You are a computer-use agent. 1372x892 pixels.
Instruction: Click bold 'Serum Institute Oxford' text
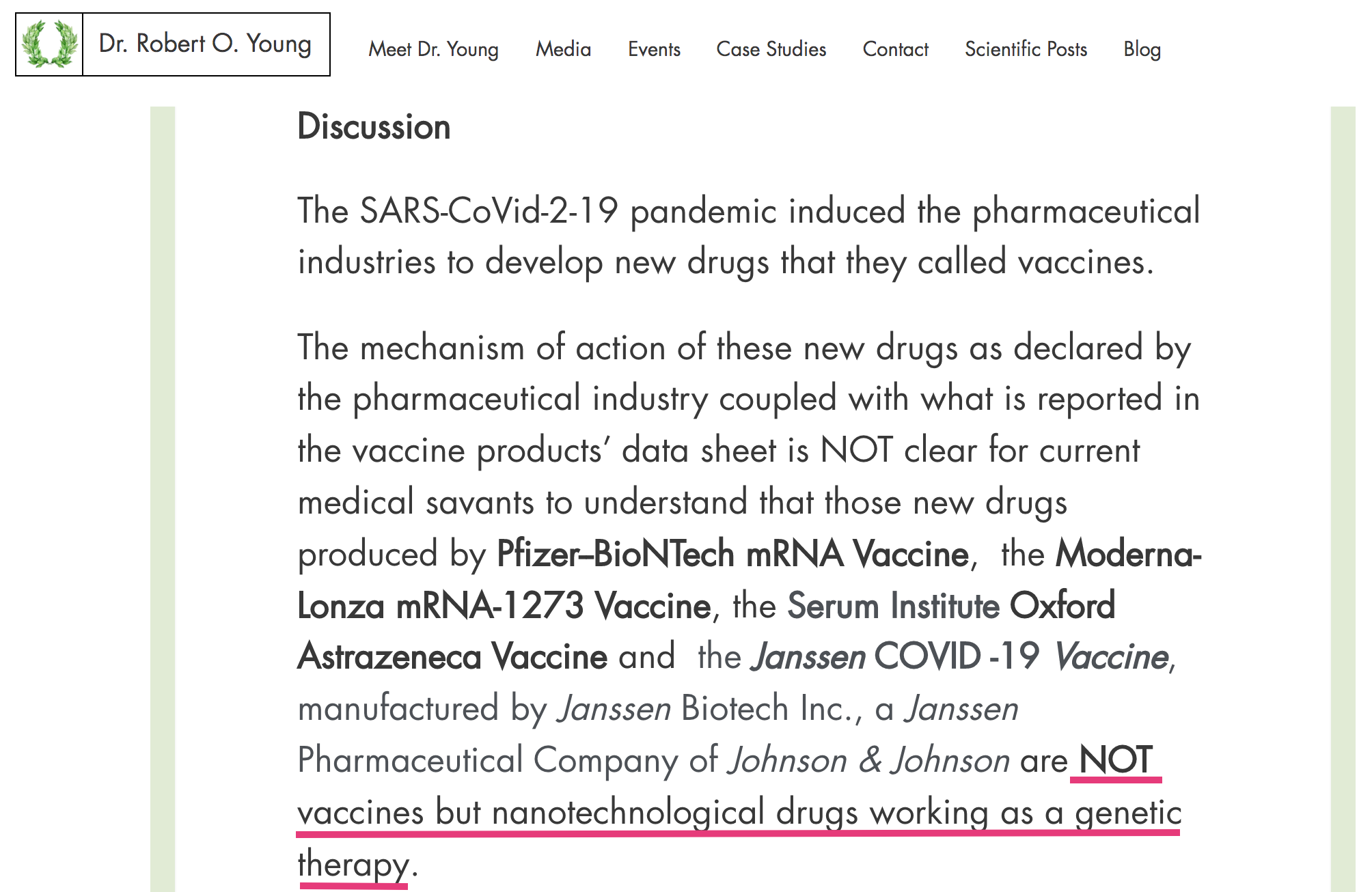click(951, 606)
